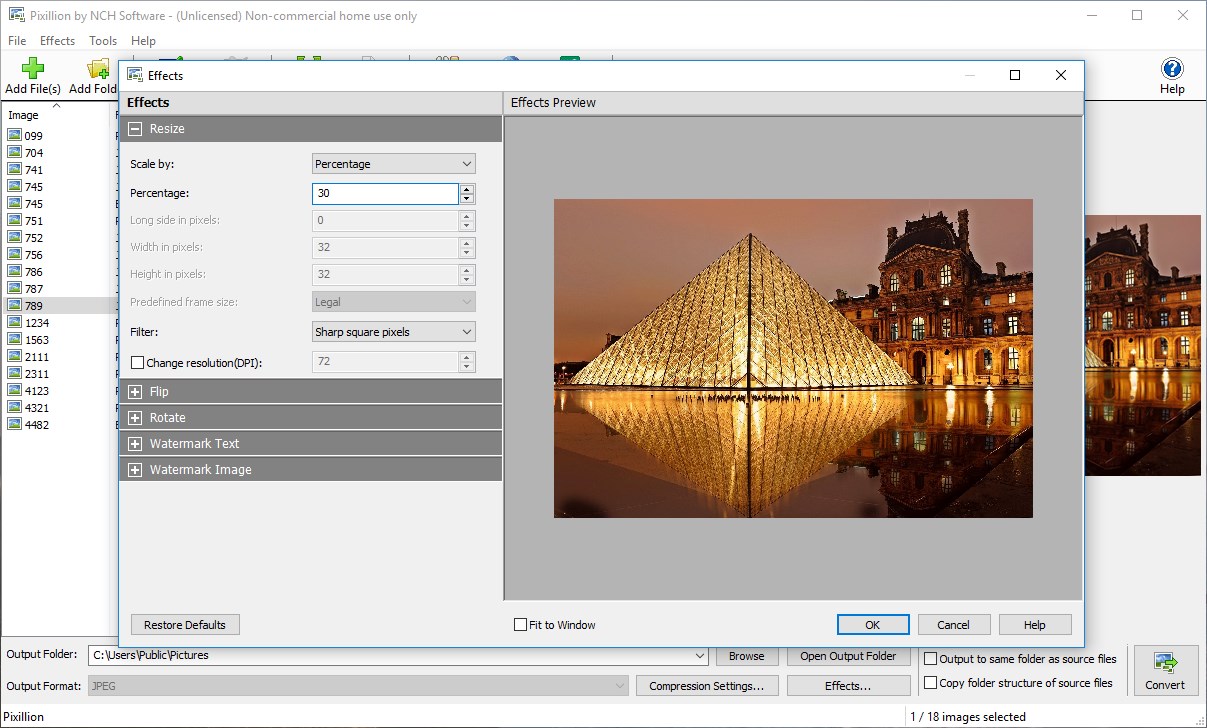Image resolution: width=1207 pixels, height=728 pixels.
Task: Open Help via the question mark icon
Action: tap(1171, 68)
